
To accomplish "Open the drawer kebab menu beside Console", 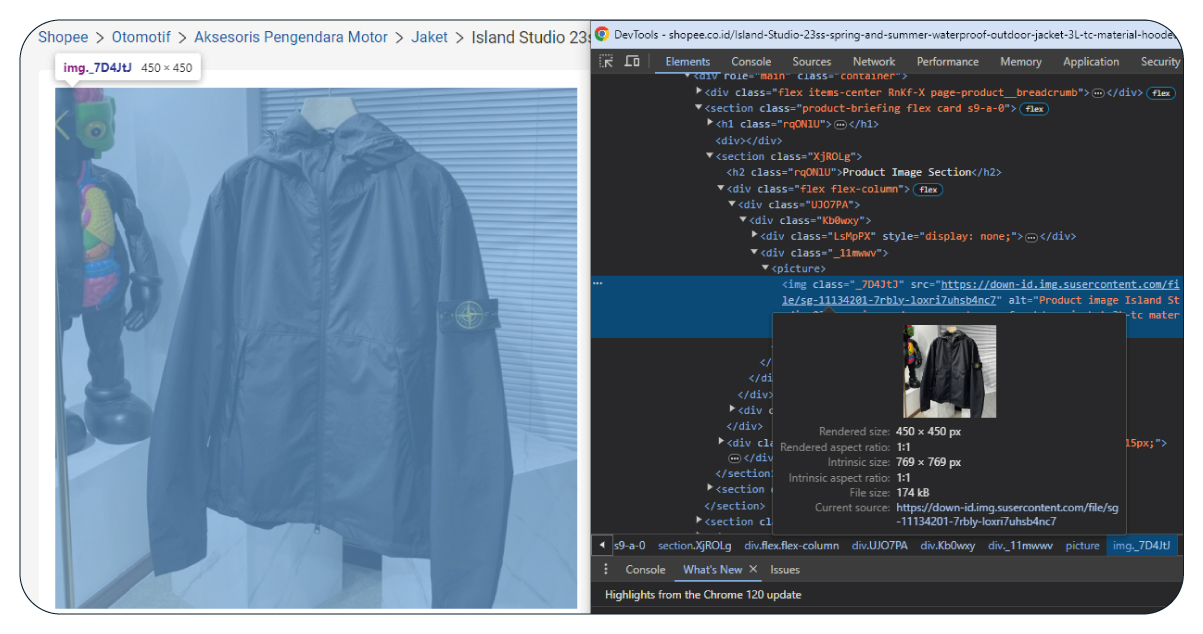I will pos(605,569).
